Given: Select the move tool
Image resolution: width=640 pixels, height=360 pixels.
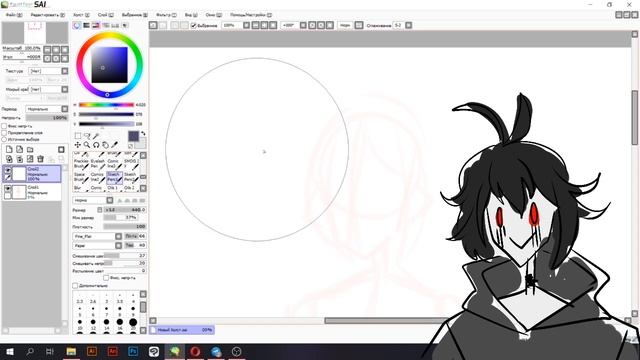Looking at the screenshot, I should pos(78,145).
